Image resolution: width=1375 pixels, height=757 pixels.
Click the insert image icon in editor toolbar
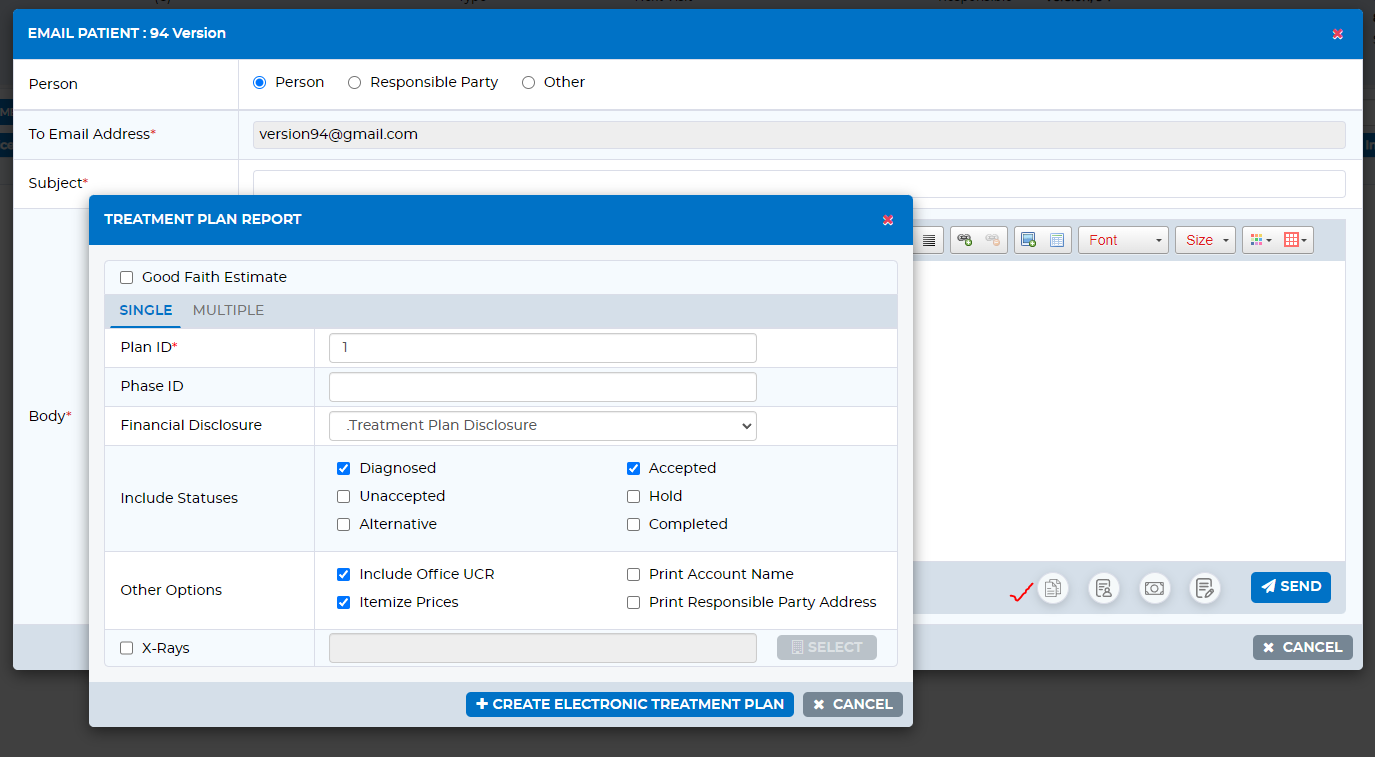(1029, 240)
